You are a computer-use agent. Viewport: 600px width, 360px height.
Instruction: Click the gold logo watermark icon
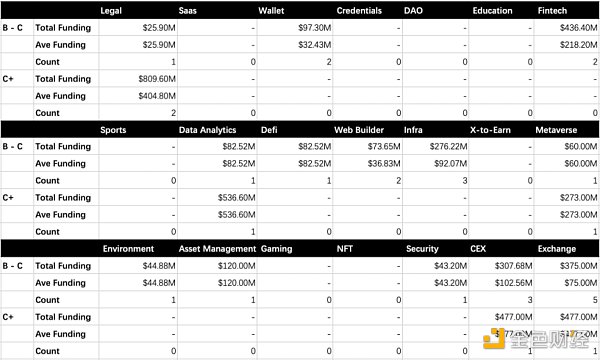click(x=494, y=338)
